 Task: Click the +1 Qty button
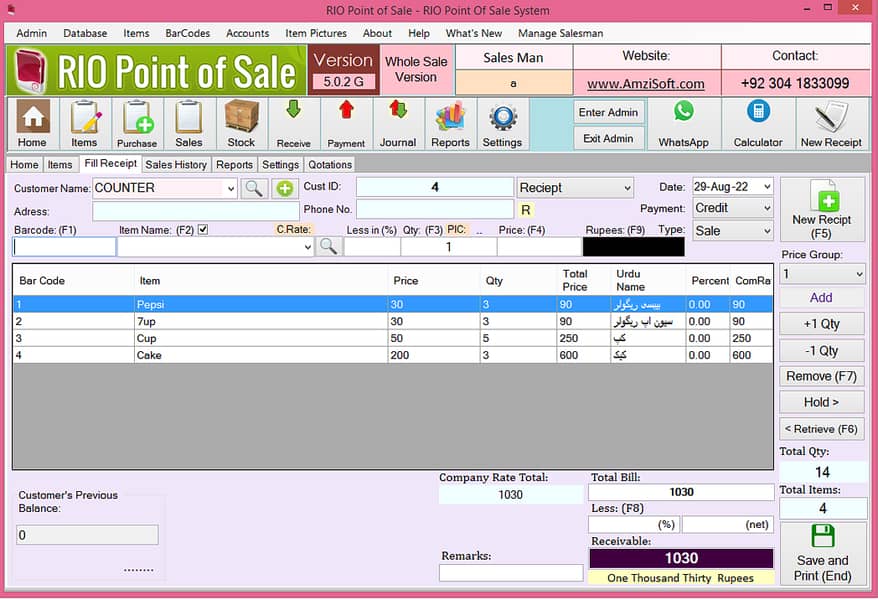click(x=821, y=324)
